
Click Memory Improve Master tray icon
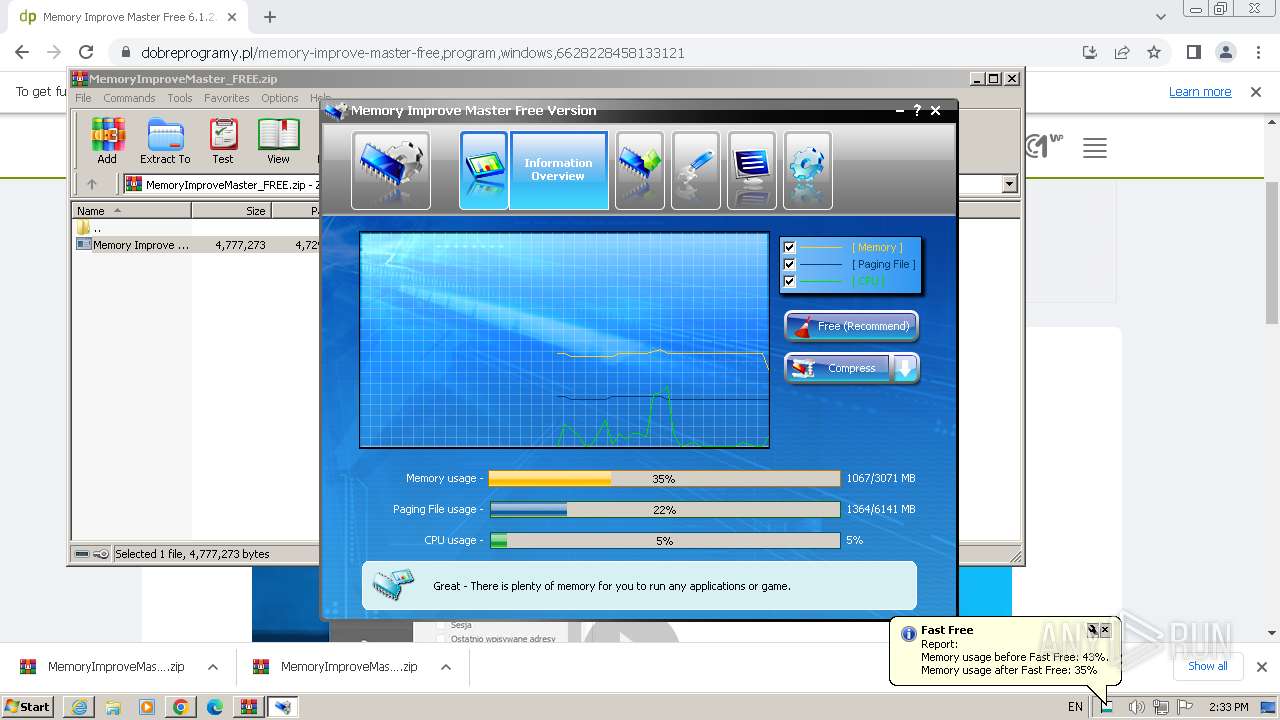(1107, 706)
